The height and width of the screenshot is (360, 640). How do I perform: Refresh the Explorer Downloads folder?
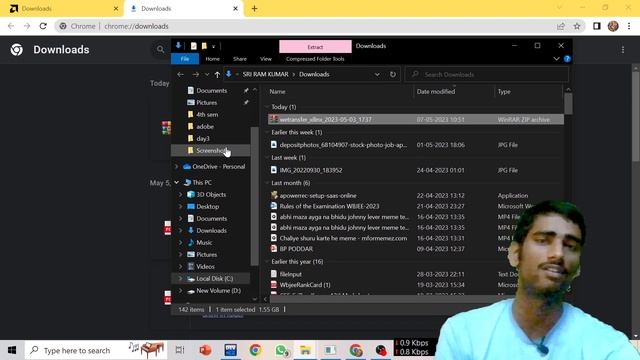click(393, 74)
